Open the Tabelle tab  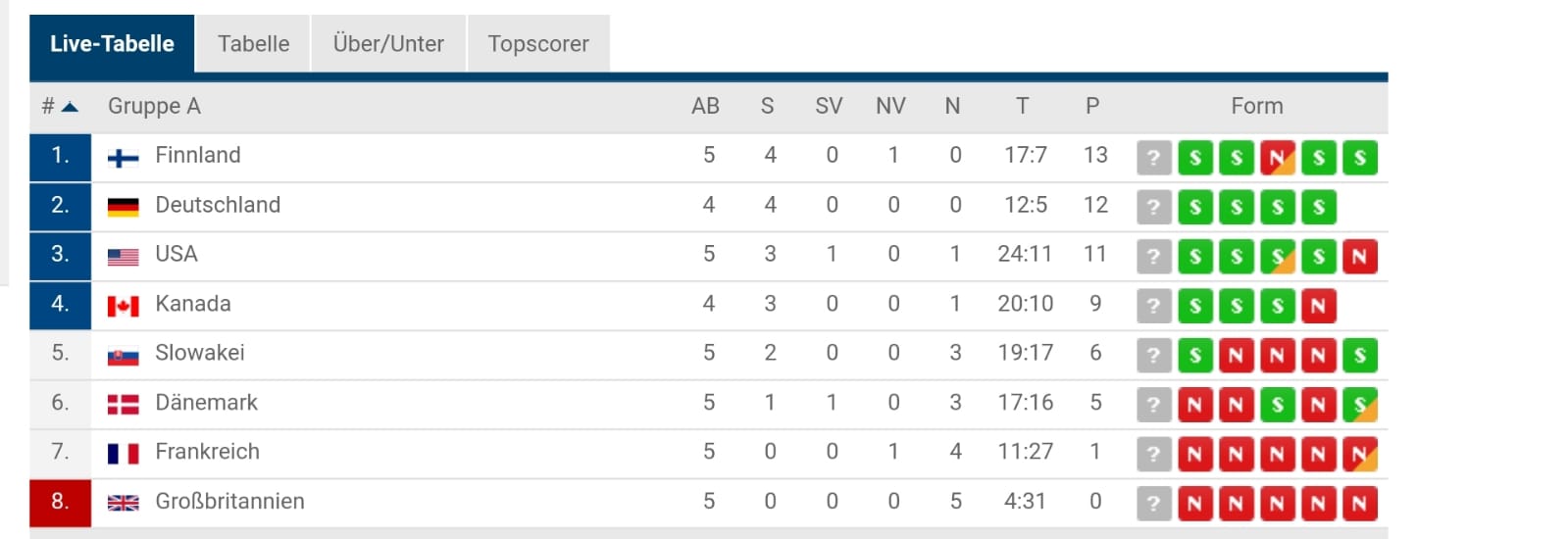253,44
